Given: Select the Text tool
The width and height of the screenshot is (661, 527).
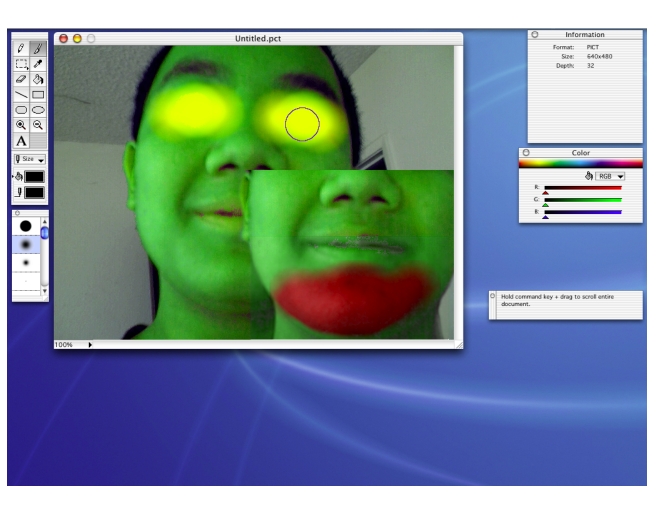Looking at the screenshot, I should (21, 141).
